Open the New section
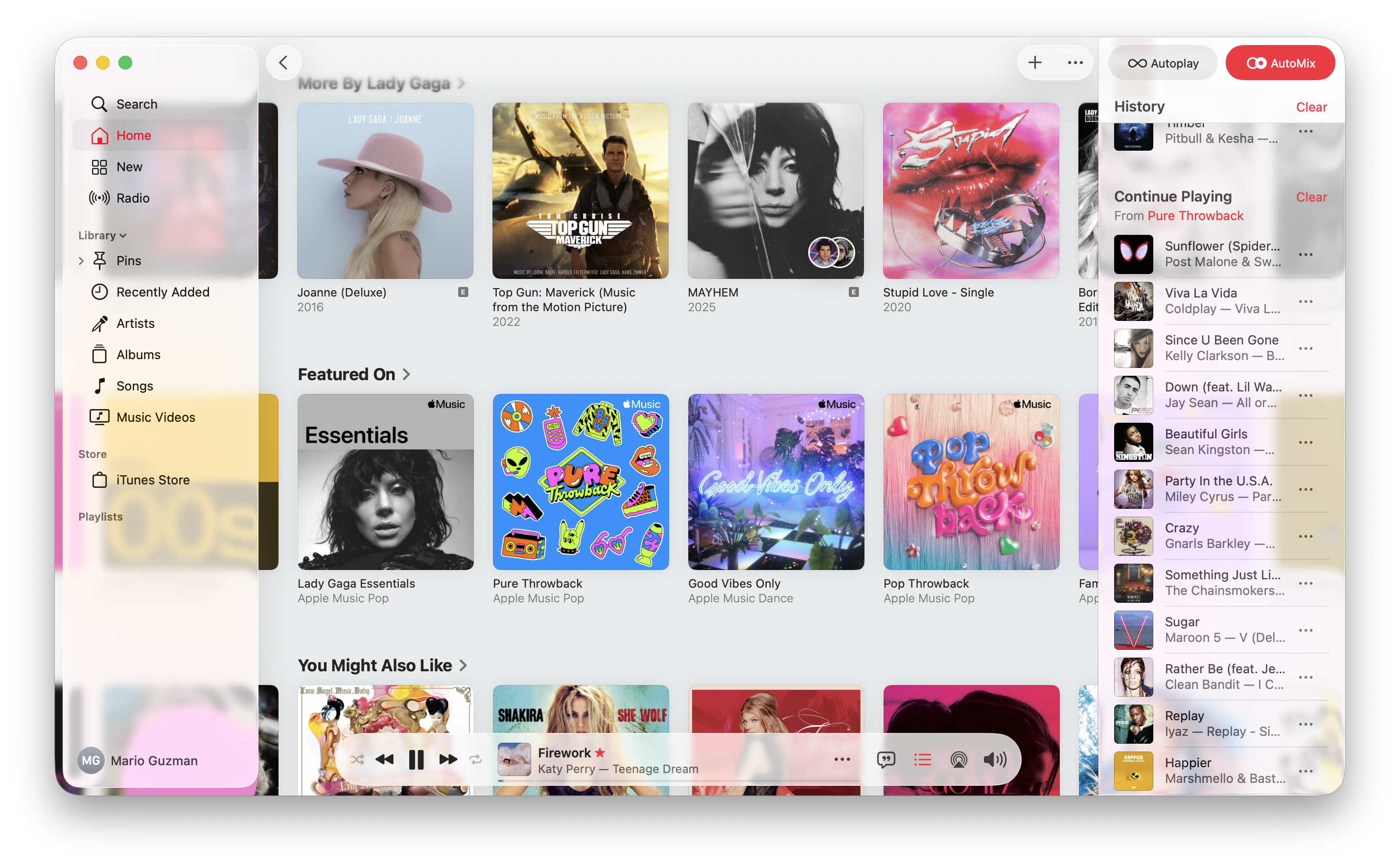 click(x=160, y=166)
